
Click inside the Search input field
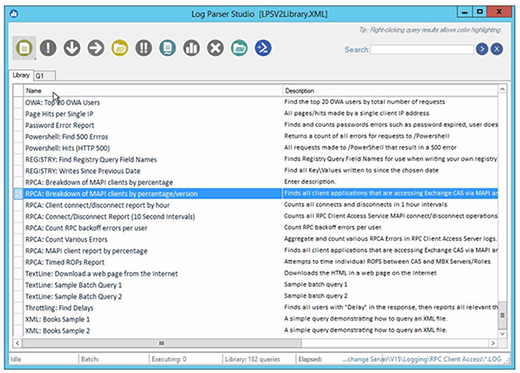coord(422,50)
